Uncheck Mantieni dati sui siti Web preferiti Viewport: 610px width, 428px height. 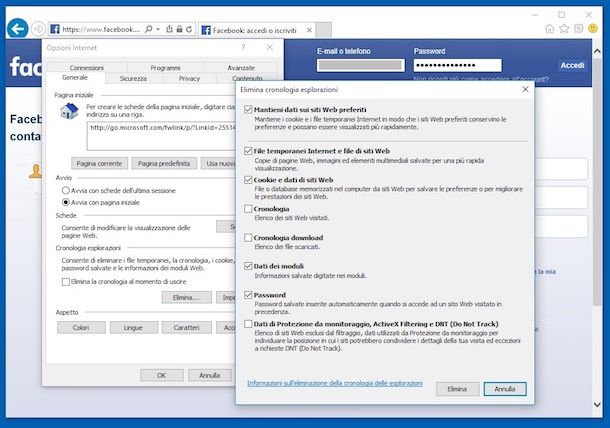tap(248, 109)
